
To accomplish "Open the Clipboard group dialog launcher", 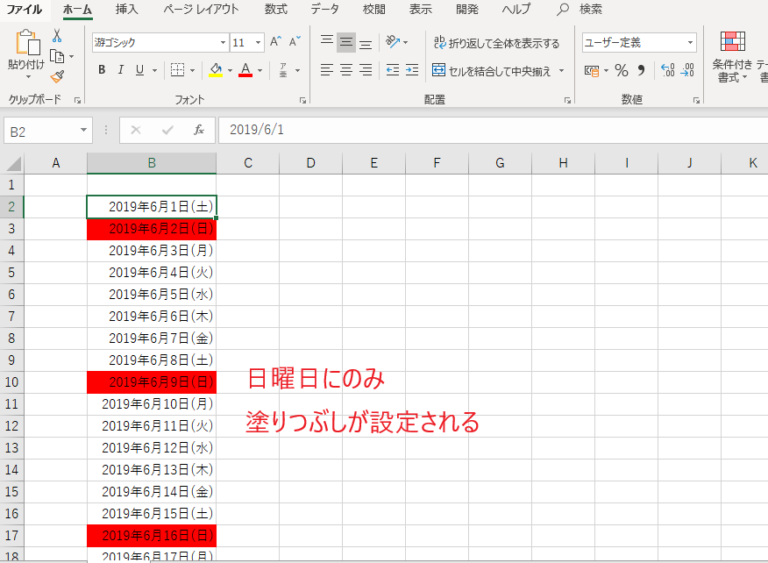I will click(77, 100).
